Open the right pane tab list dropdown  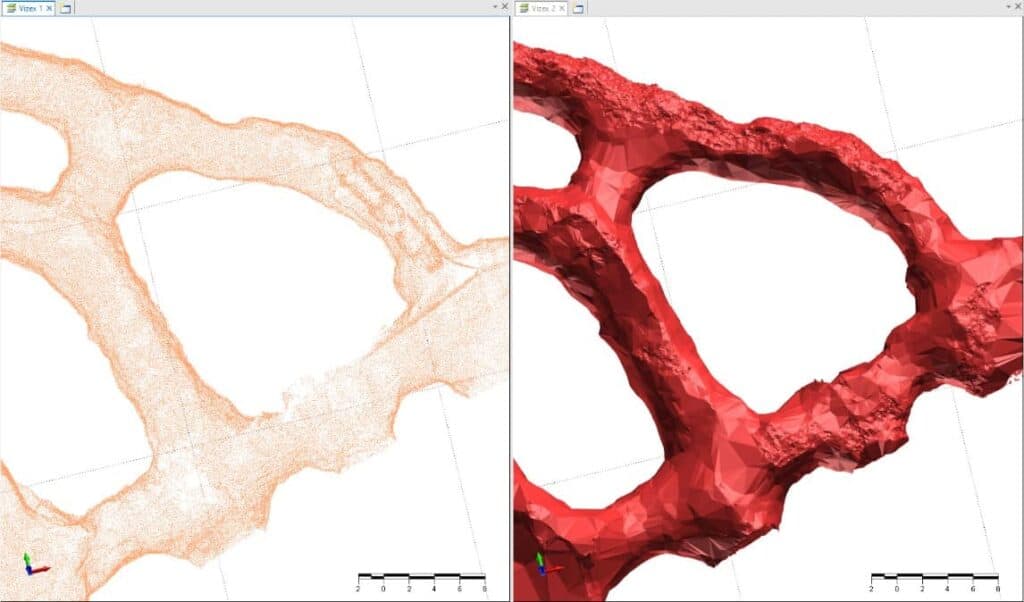[x=1007, y=7]
